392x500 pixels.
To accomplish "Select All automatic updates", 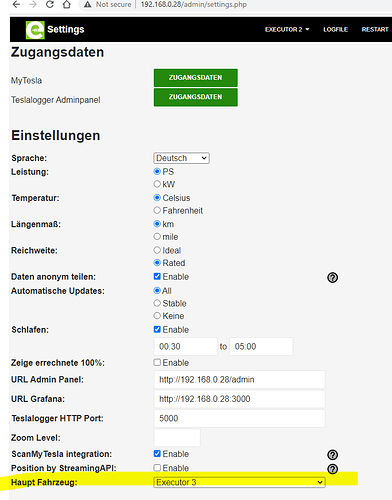I will (157, 290).
